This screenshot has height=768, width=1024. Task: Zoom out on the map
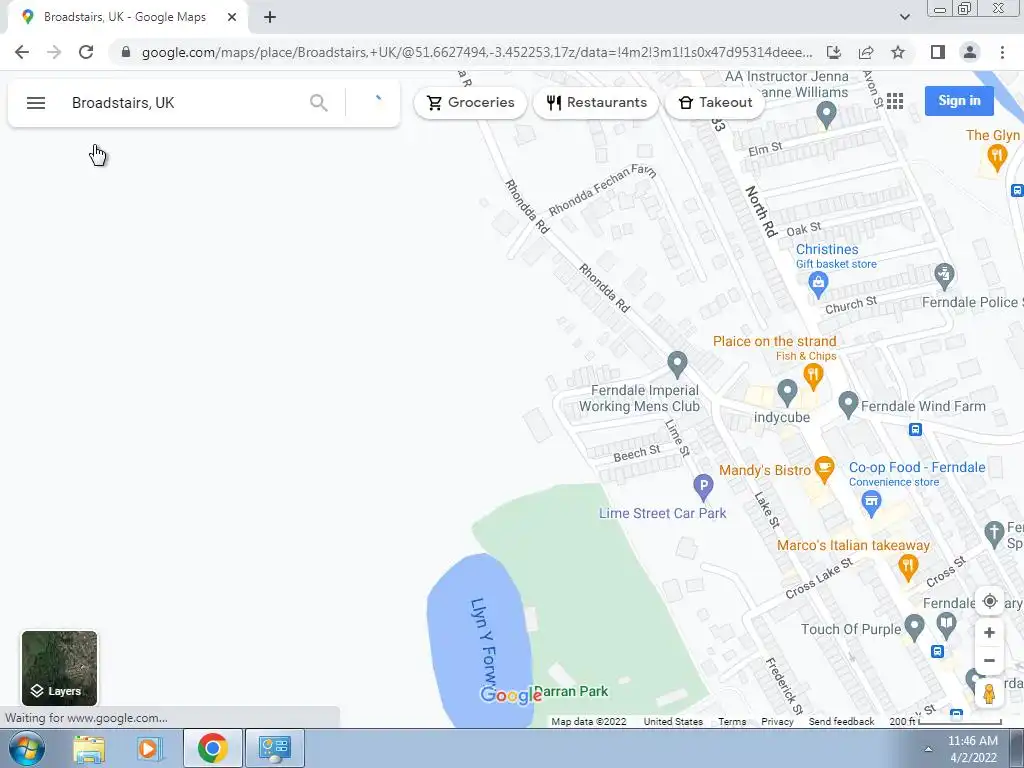click(x=989, y=660)
